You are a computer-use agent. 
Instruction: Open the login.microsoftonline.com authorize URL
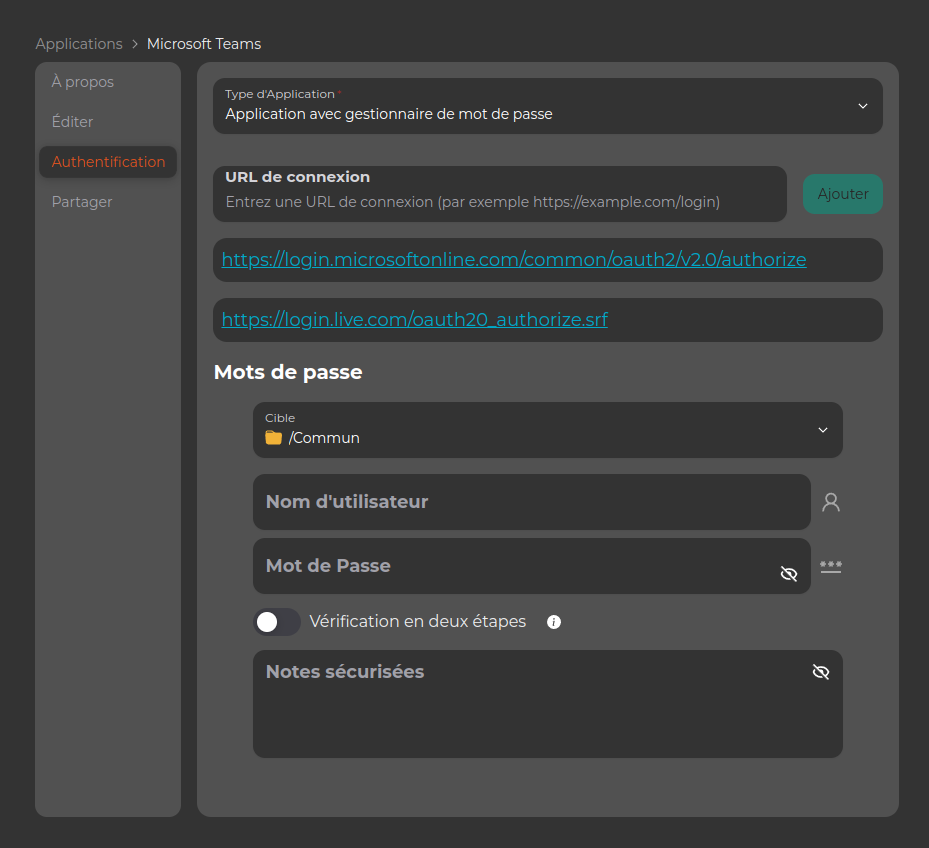point(513,258)
